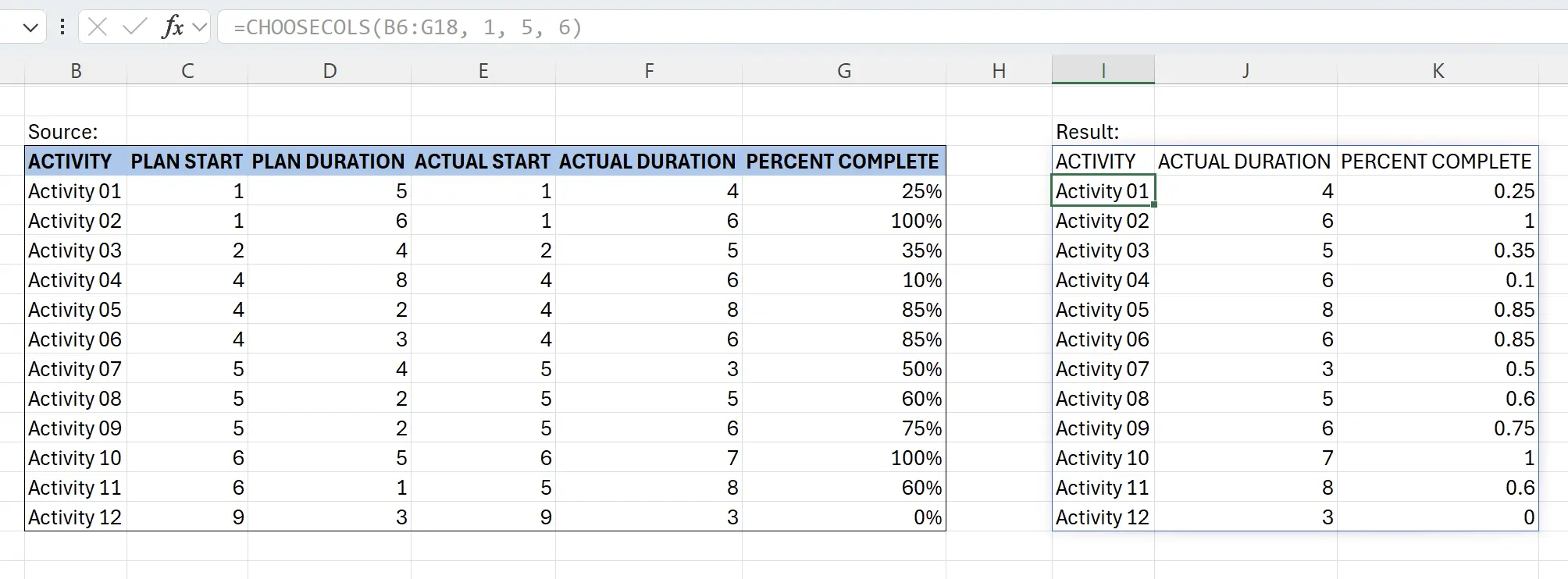Click result Actual Duration 7 for Activity 10
The width and height of the screenshot is (1568, 579).
point(1245,457)
